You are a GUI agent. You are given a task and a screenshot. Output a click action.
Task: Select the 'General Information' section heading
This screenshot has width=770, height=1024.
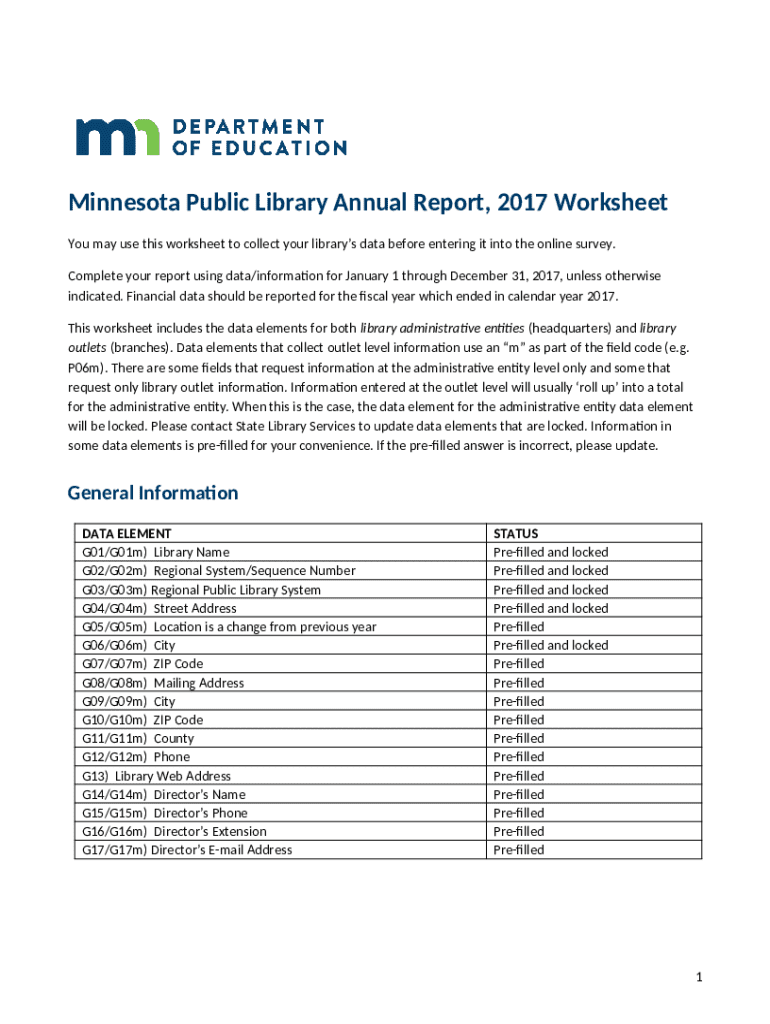point(152,493)
